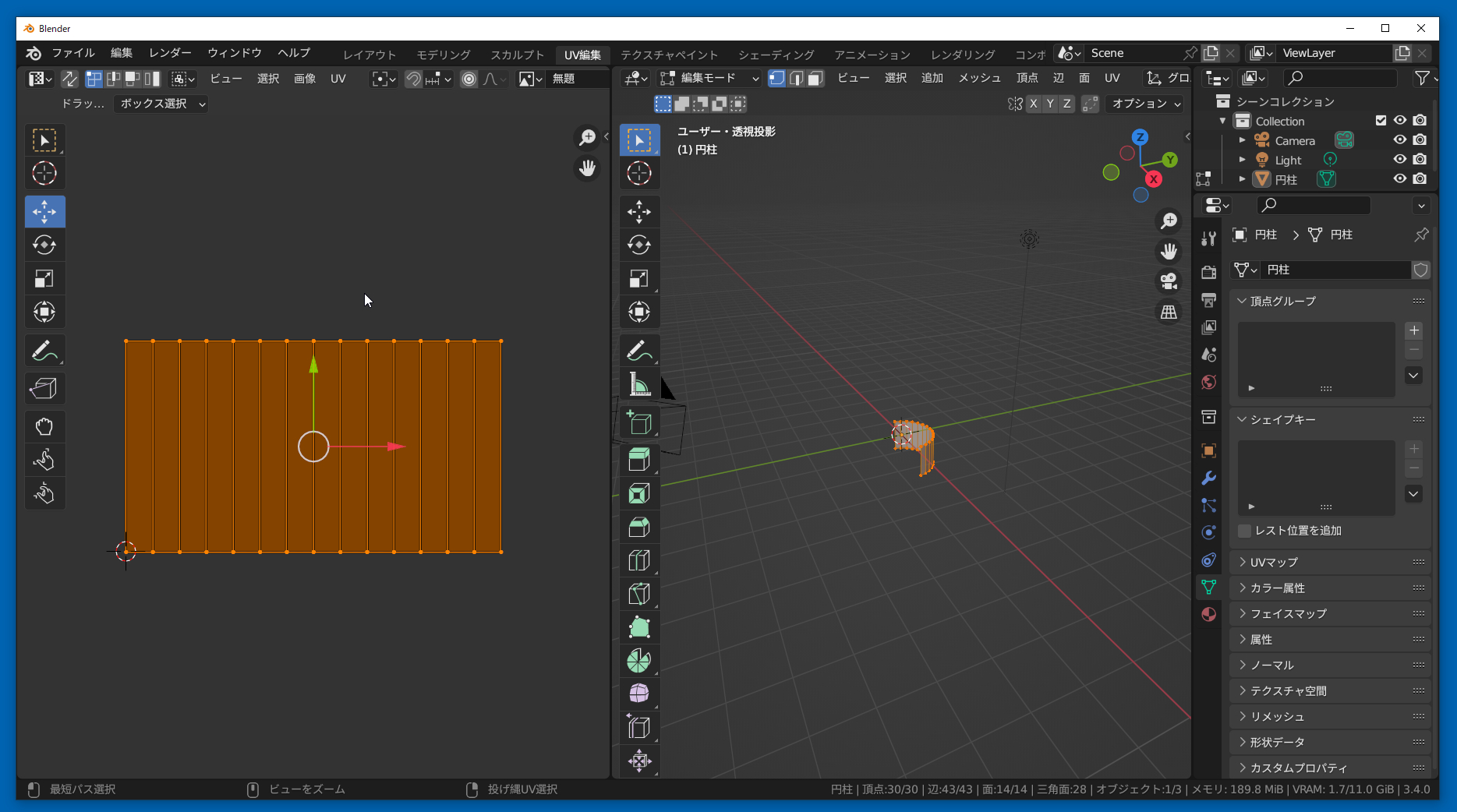Hide the Camera object in viewport
Viewport: 1457px width, 812px height.
pos(1400,140)
